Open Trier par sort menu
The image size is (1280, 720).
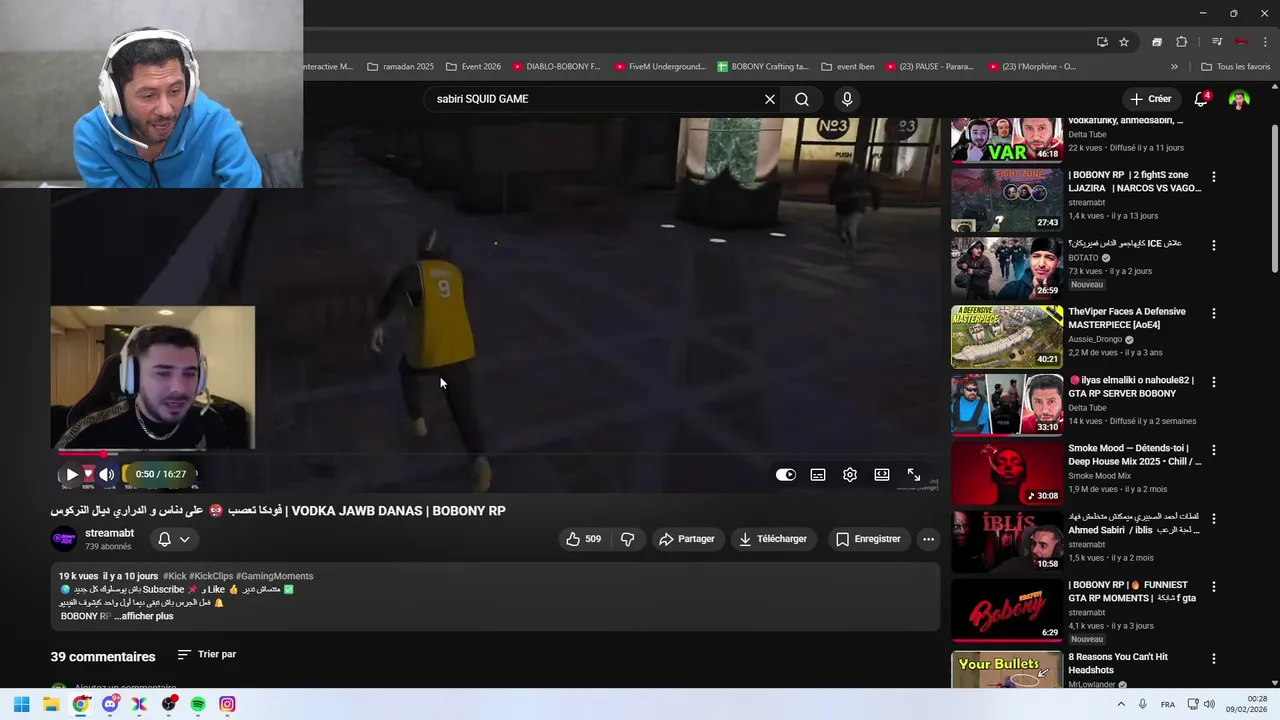tap(207, 654)
